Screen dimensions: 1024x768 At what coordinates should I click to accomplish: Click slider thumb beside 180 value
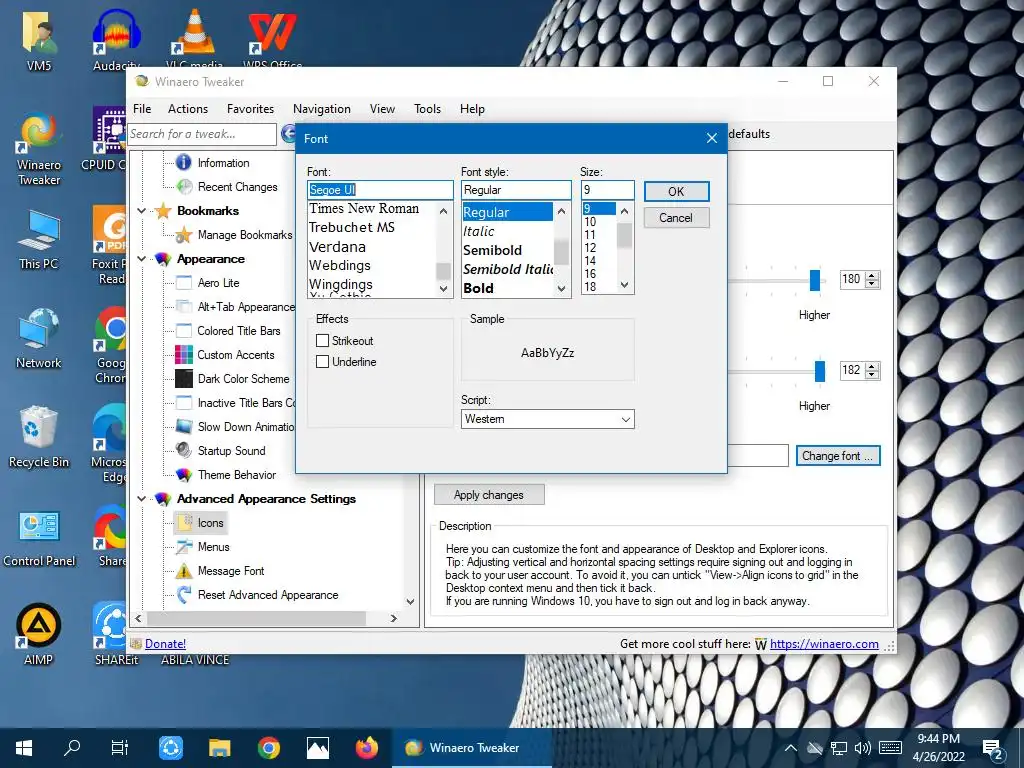(x=814, y=280)
